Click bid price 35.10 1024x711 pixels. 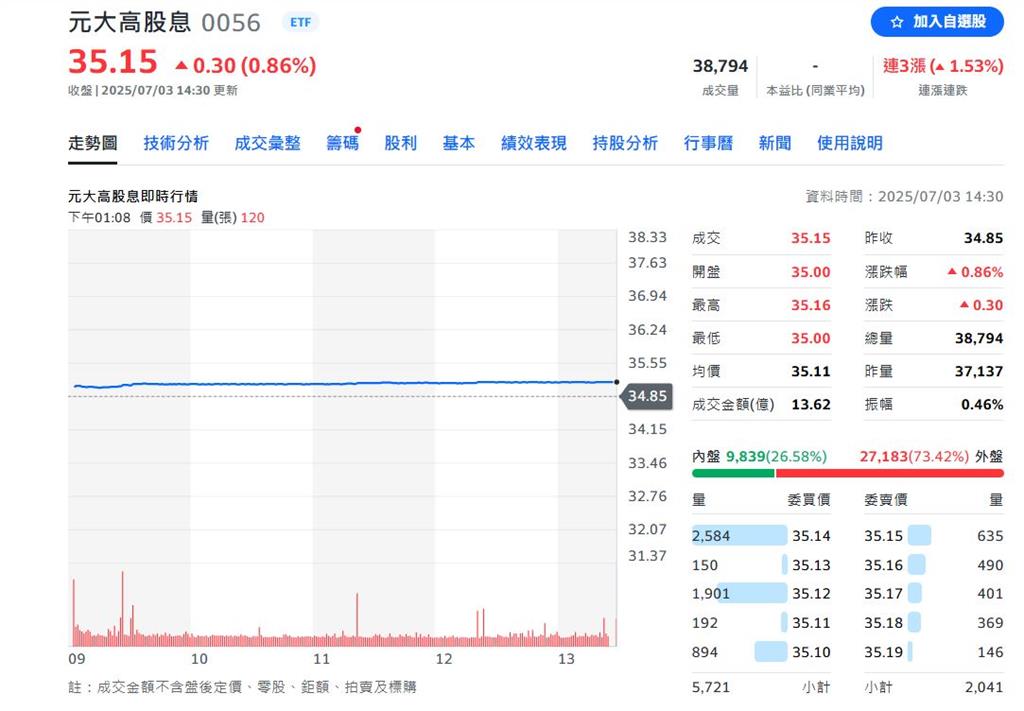(811, 652)
